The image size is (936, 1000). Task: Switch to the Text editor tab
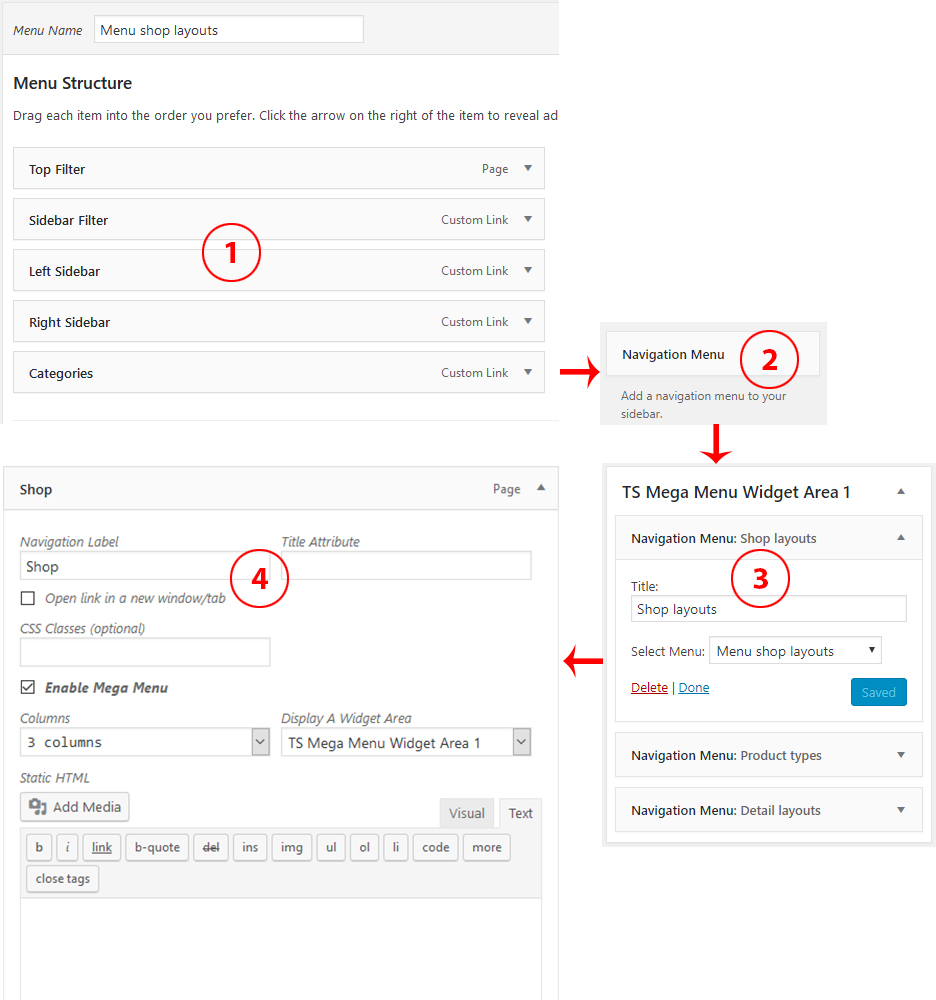click(521, 813)
